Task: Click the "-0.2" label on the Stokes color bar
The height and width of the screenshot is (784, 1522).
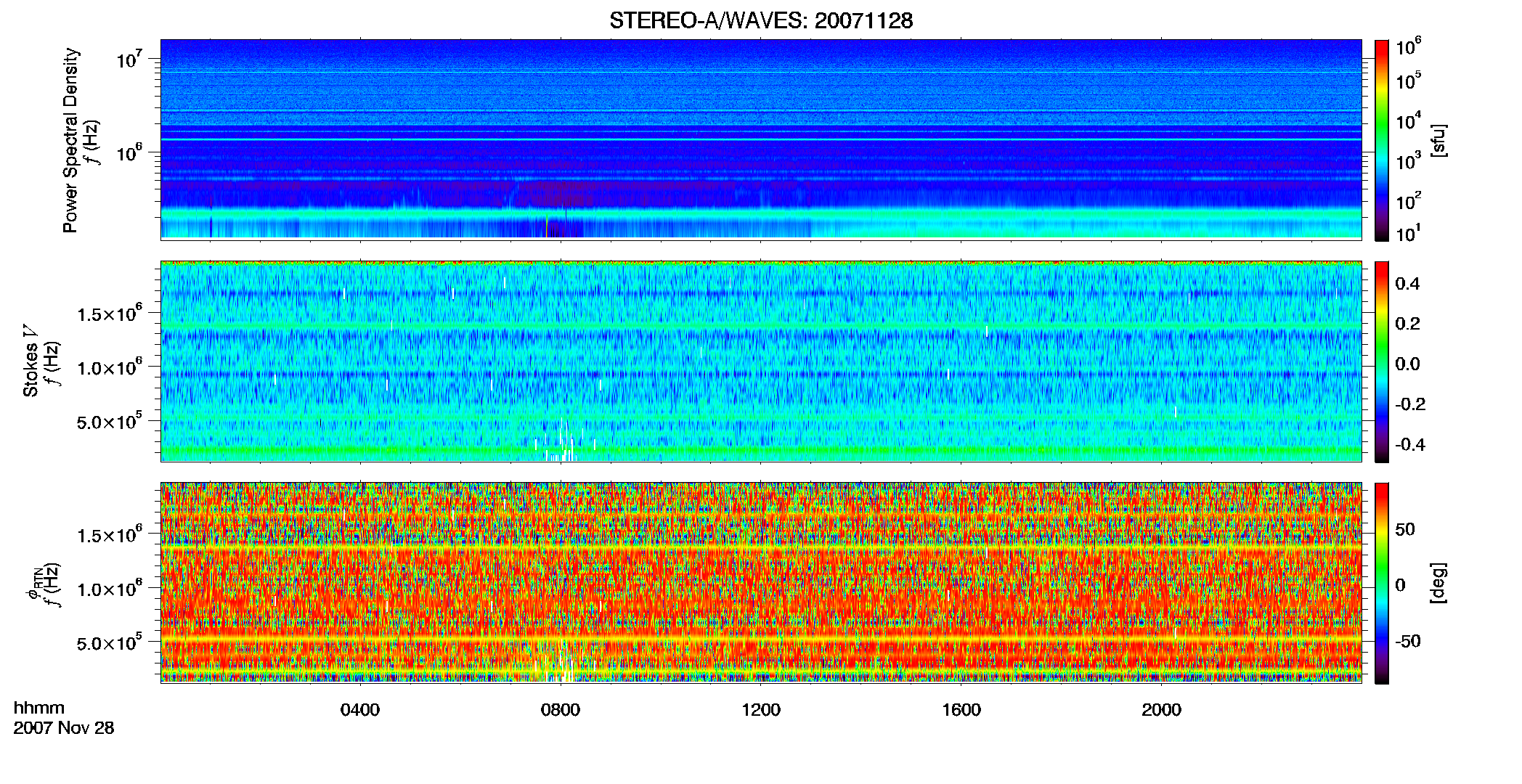Action: click(x=1410, y=404)
